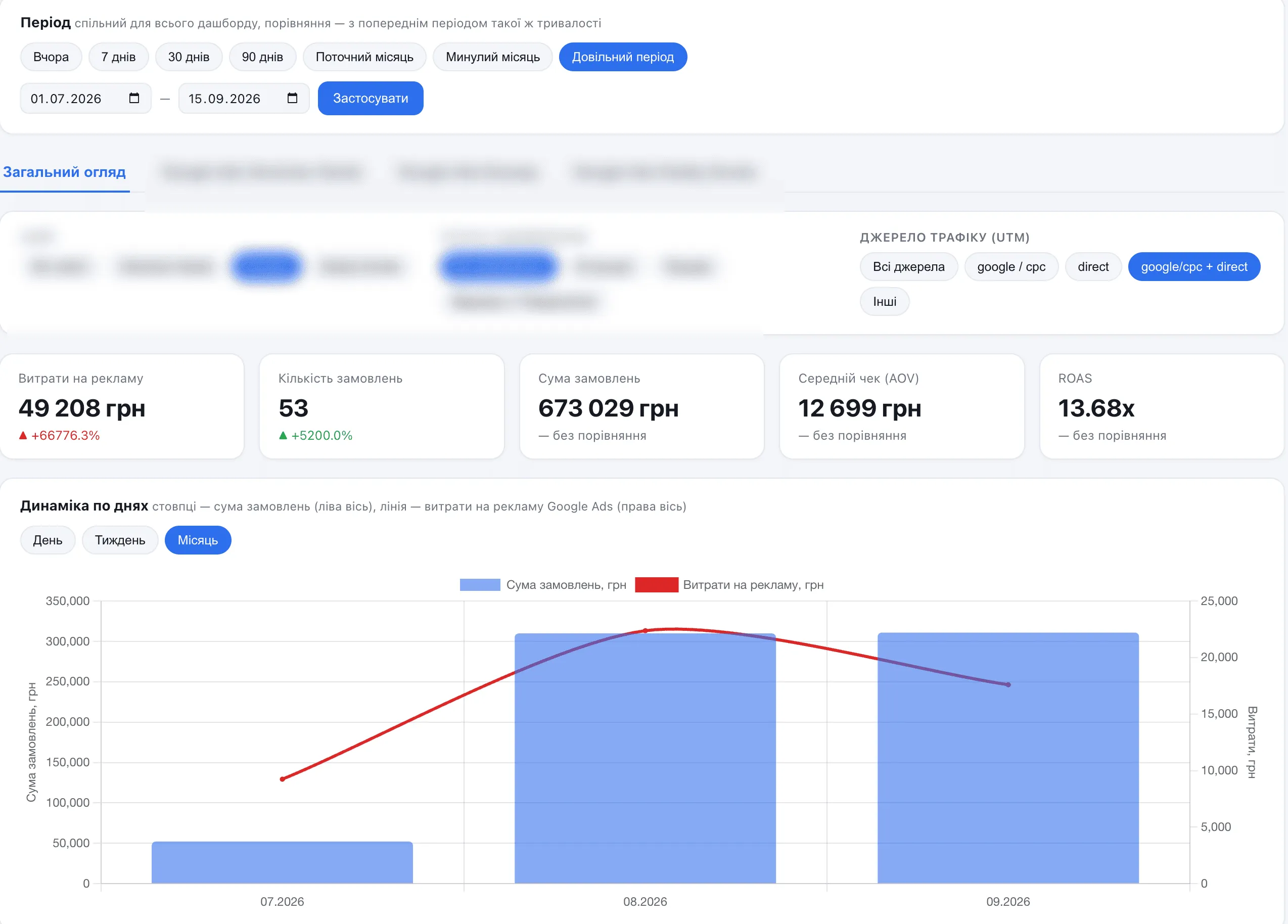The height and width of the screenshot is (924, 1288).
Task: Edit the start date field 01.07.2026
Action: [86, 98]
